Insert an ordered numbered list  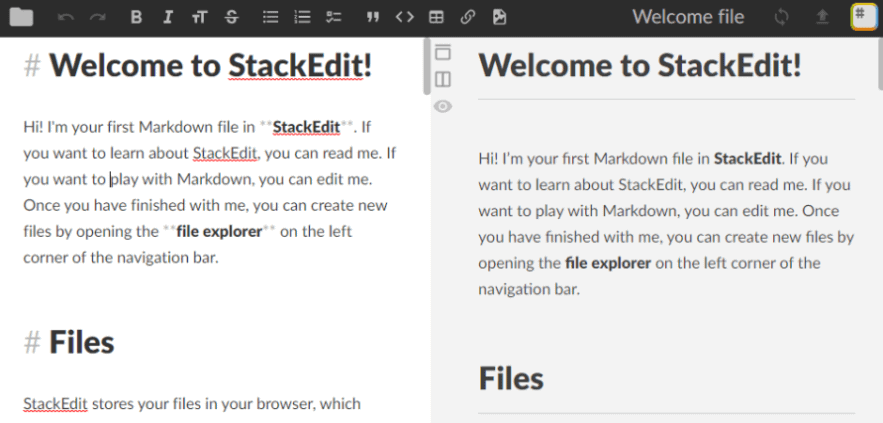302,17
